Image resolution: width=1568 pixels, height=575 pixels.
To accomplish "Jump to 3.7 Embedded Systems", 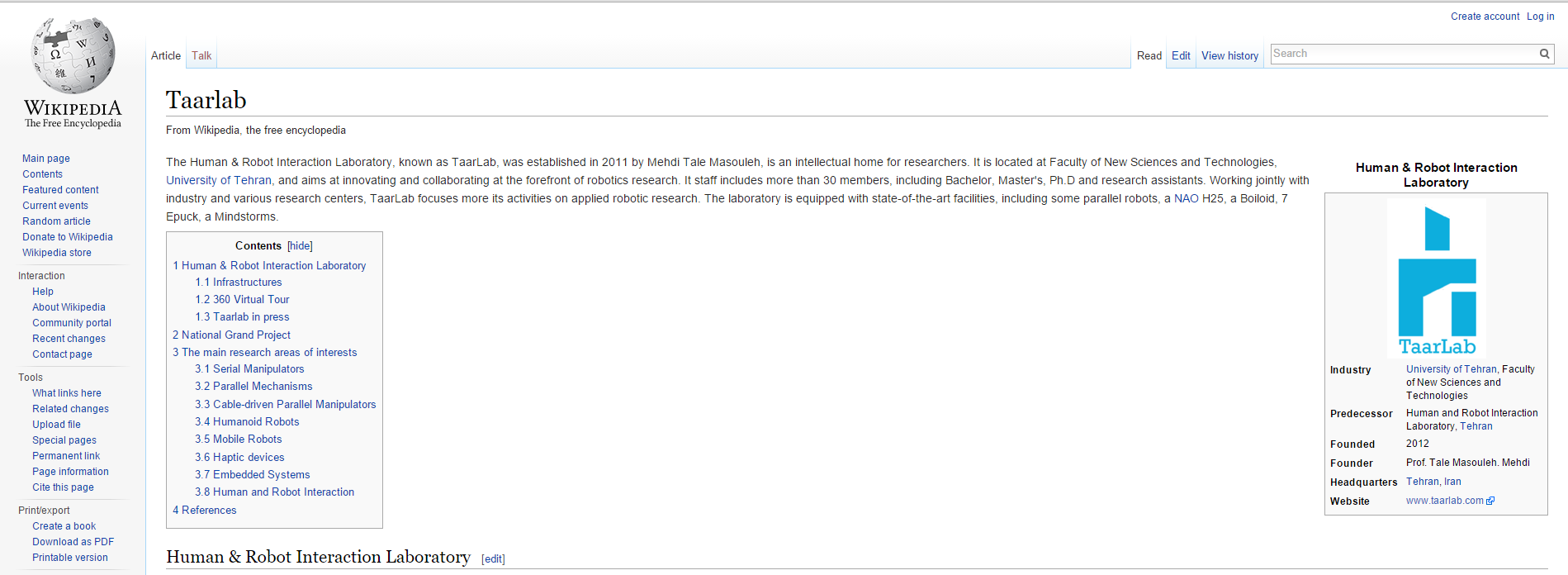I will (252, 475).
